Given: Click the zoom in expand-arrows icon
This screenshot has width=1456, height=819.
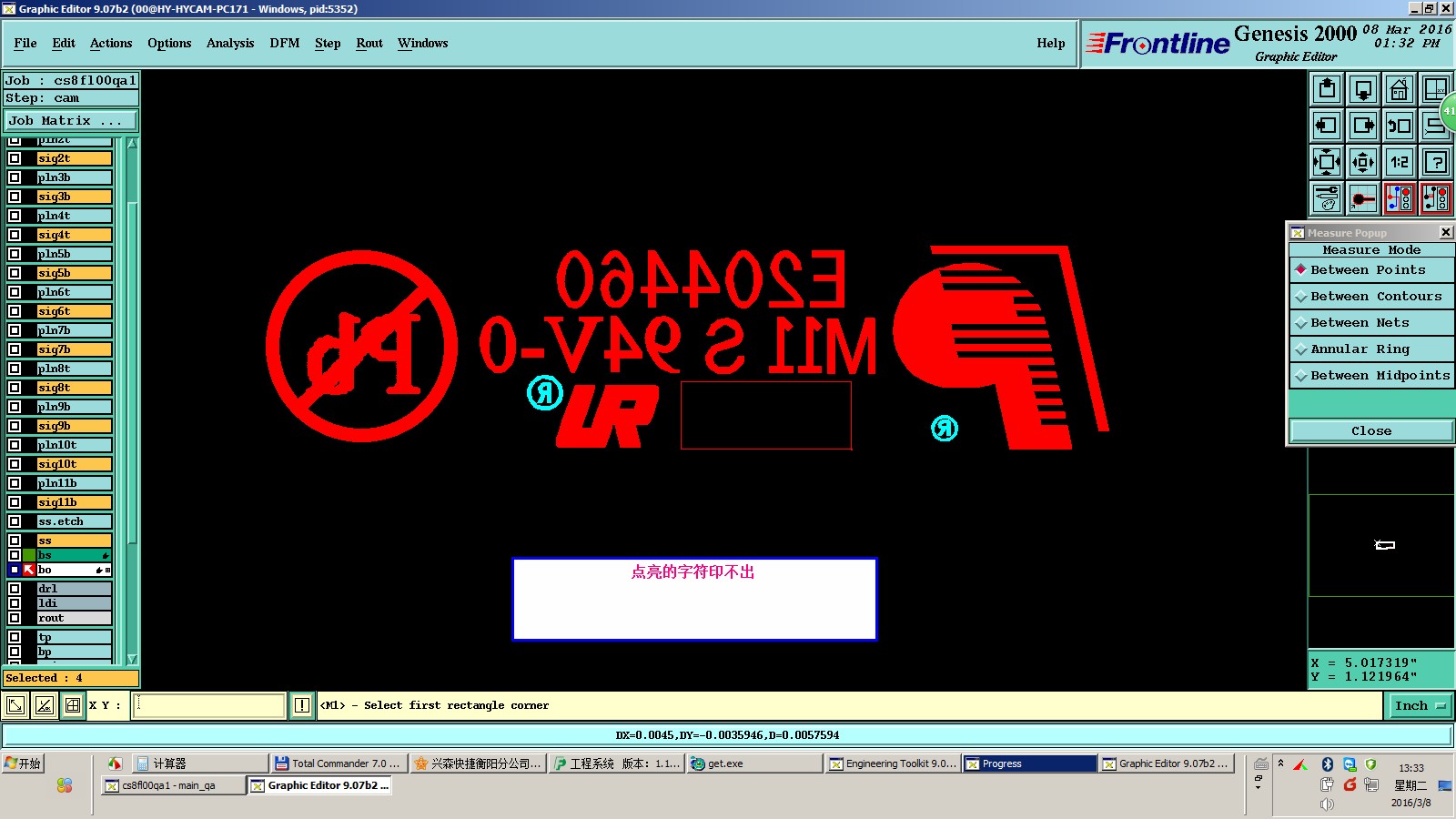Looking at the screenshot, I should tap(1327, 162).
